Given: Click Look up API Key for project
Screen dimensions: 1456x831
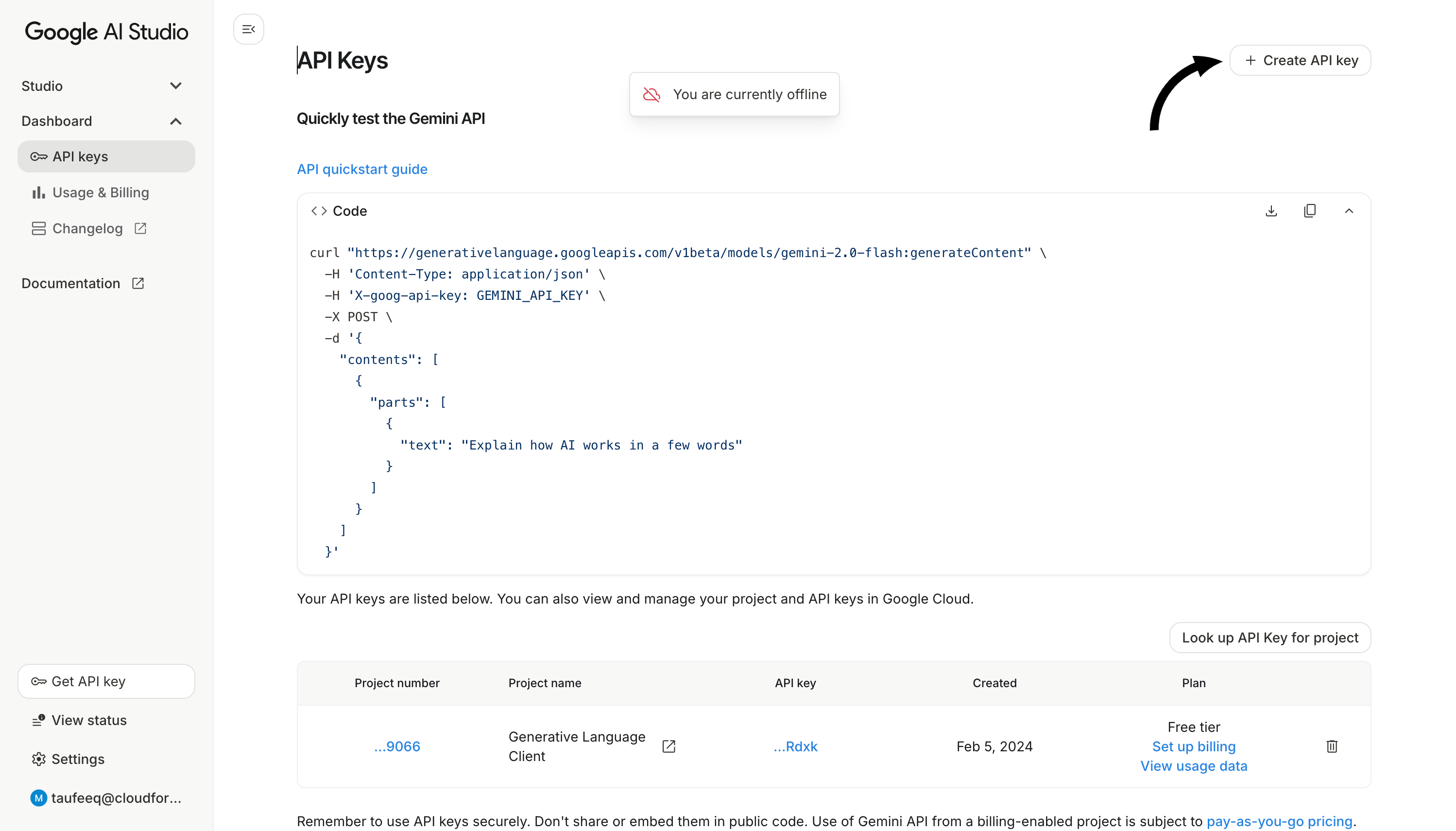Looking at the screenshot, I should click(1270, 638).
